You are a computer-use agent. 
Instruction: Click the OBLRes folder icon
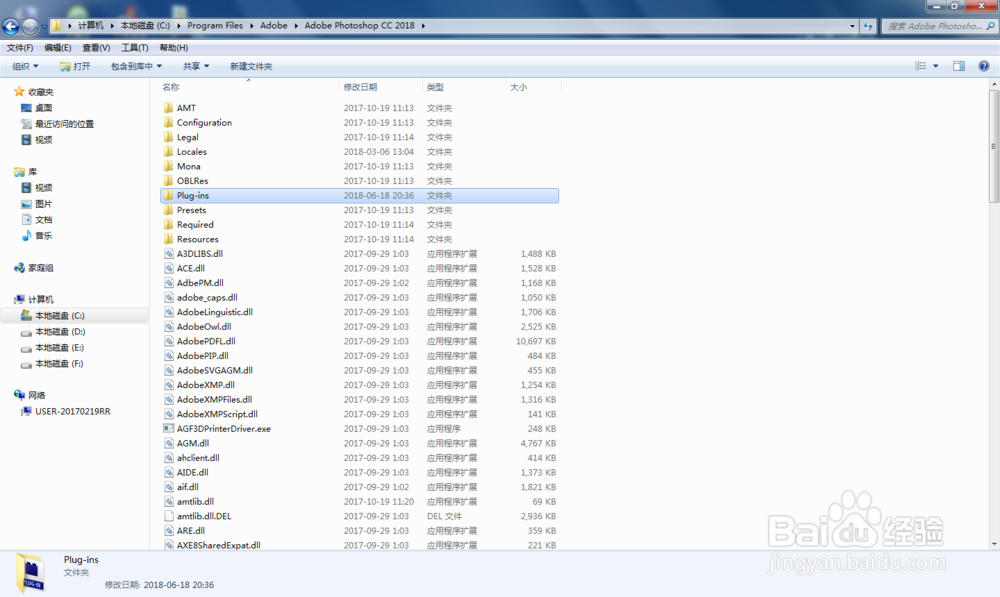click(x=168, y=181)
